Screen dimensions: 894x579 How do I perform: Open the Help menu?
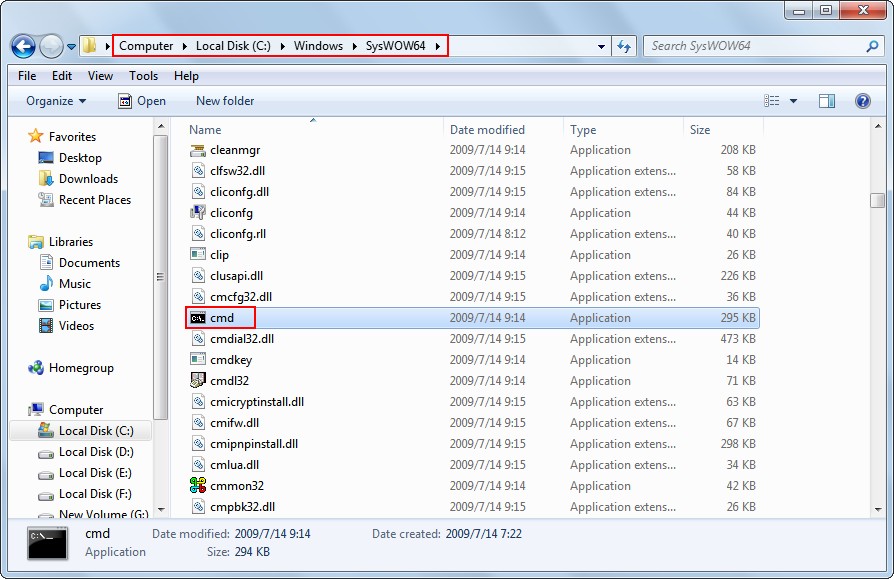pyautogui.click(x=186, y=76)
